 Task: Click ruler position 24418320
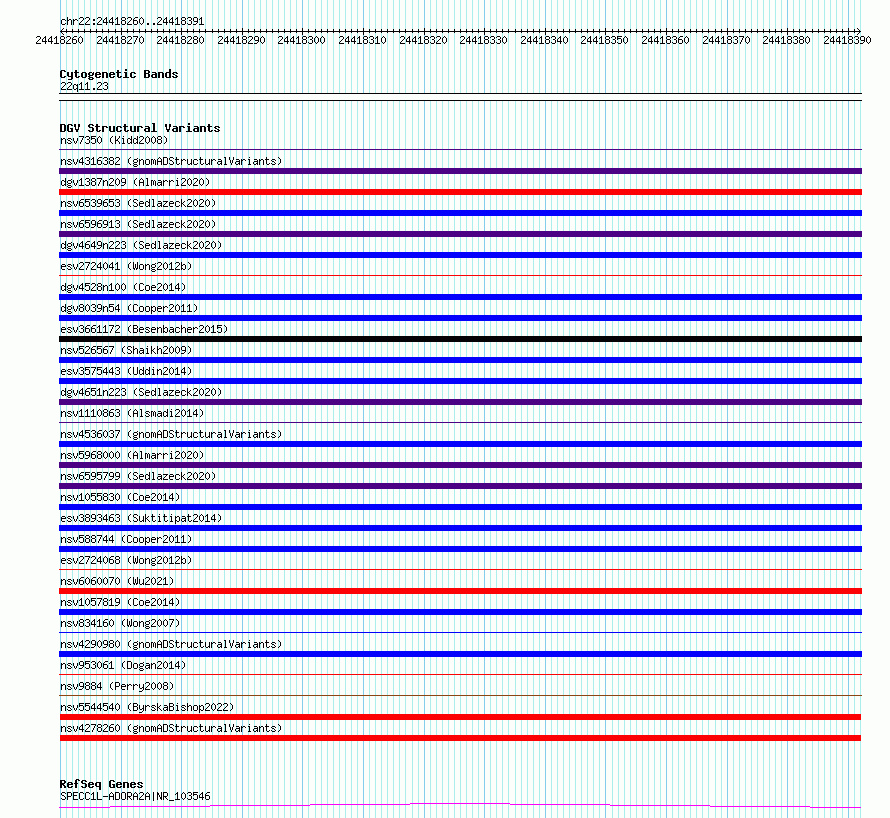click(x=423, y=40)
